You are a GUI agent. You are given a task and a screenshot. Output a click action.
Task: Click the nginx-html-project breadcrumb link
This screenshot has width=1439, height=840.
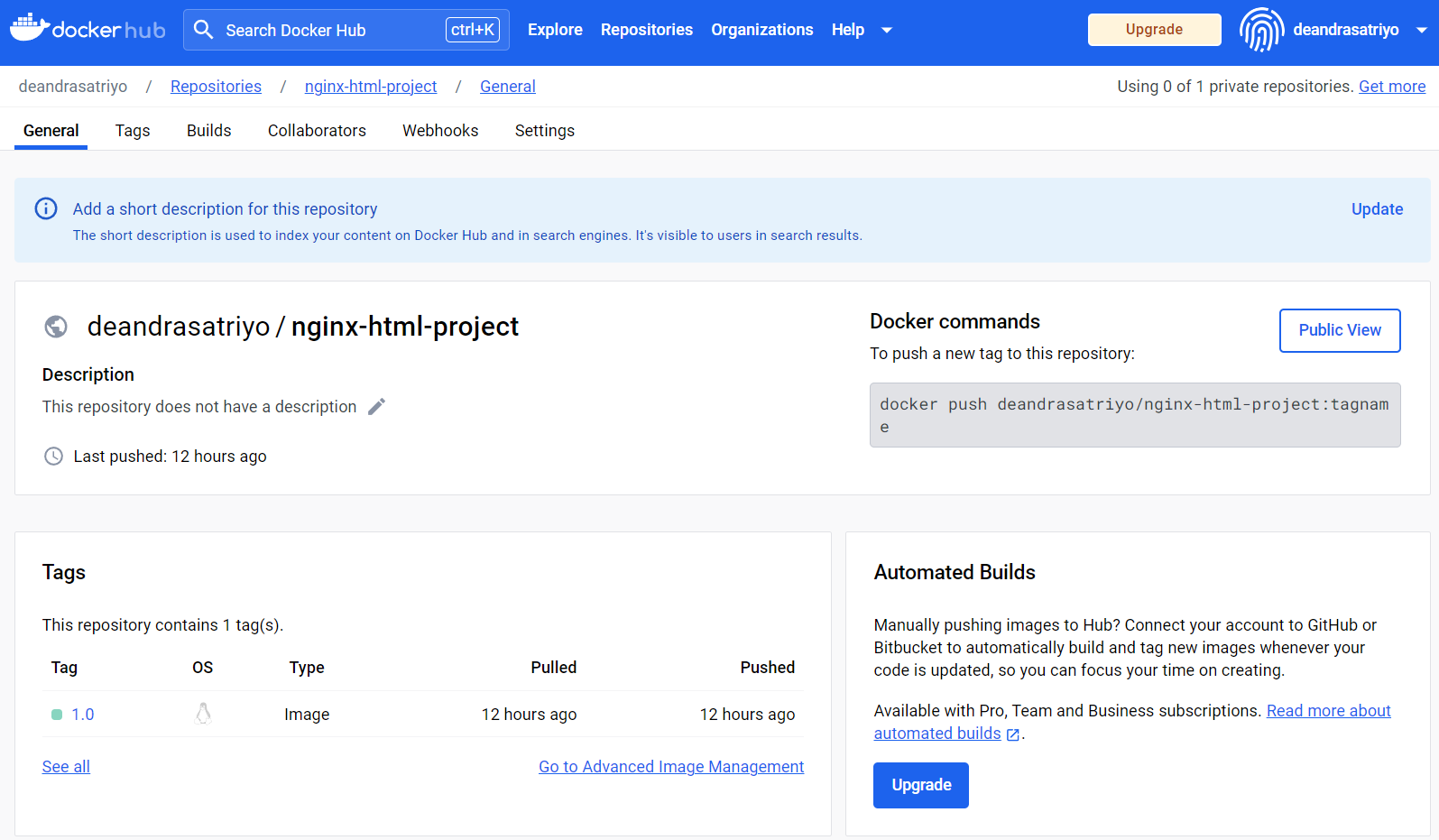[371, 87]
